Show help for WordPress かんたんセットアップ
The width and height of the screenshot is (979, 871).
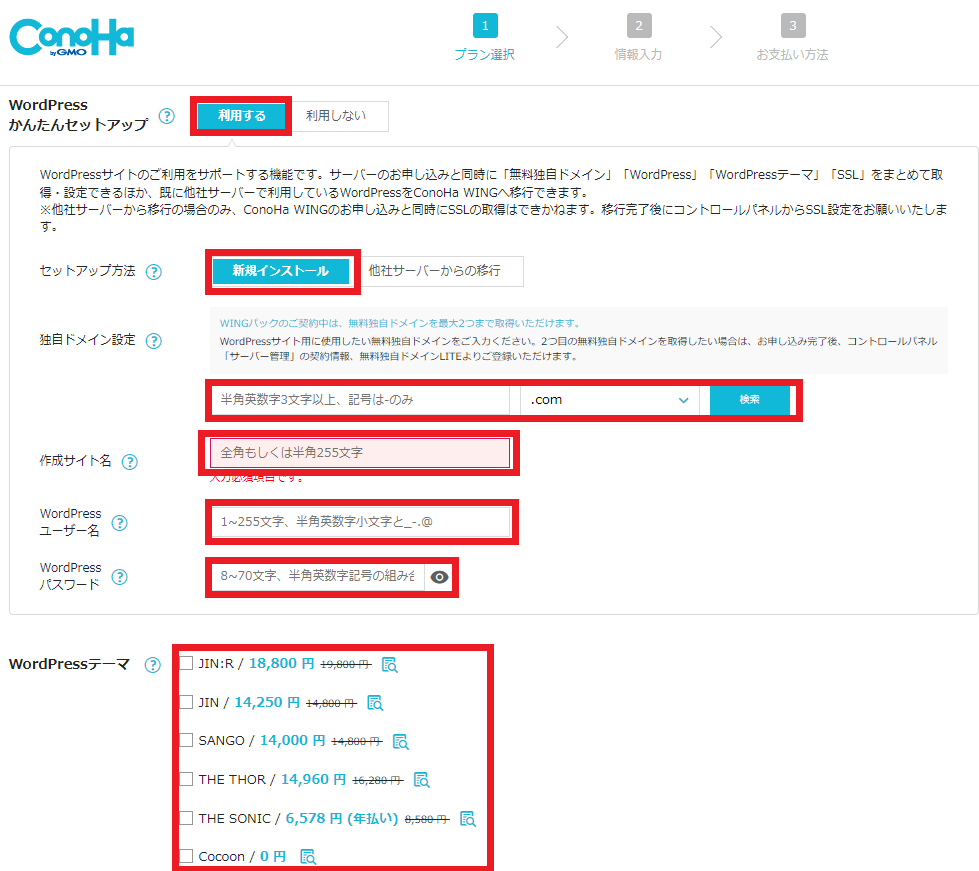167,116
